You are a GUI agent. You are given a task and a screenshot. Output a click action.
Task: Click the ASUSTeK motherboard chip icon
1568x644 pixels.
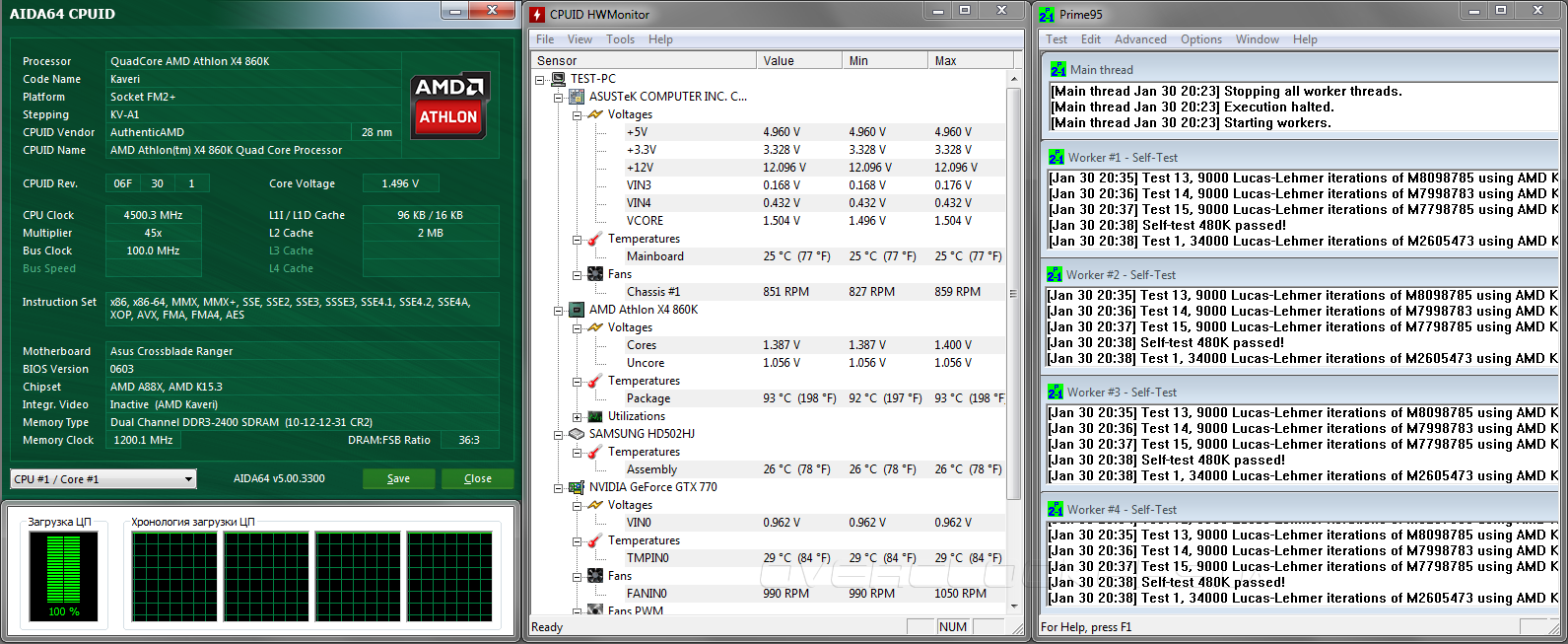tap(577, 97)
